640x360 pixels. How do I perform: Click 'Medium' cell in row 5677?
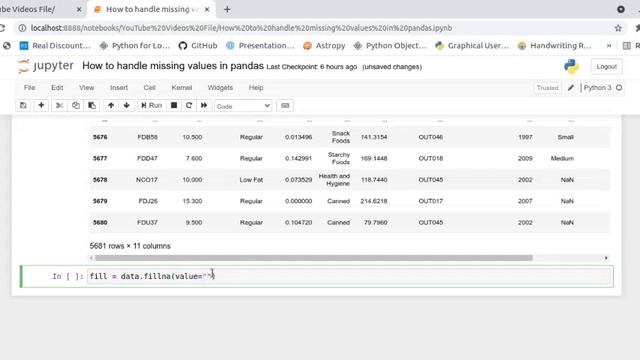pyautogui.click(x=562, y=158)
